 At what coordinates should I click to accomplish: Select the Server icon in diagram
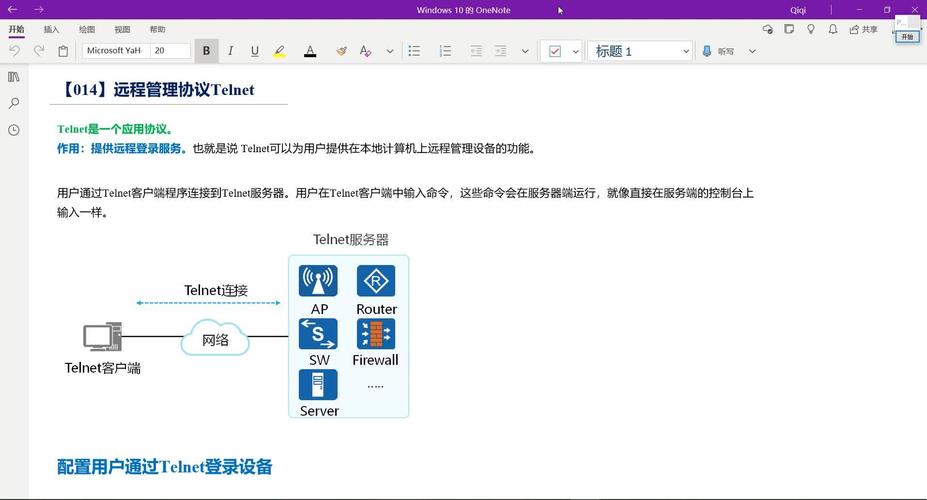tap(318, 385)
